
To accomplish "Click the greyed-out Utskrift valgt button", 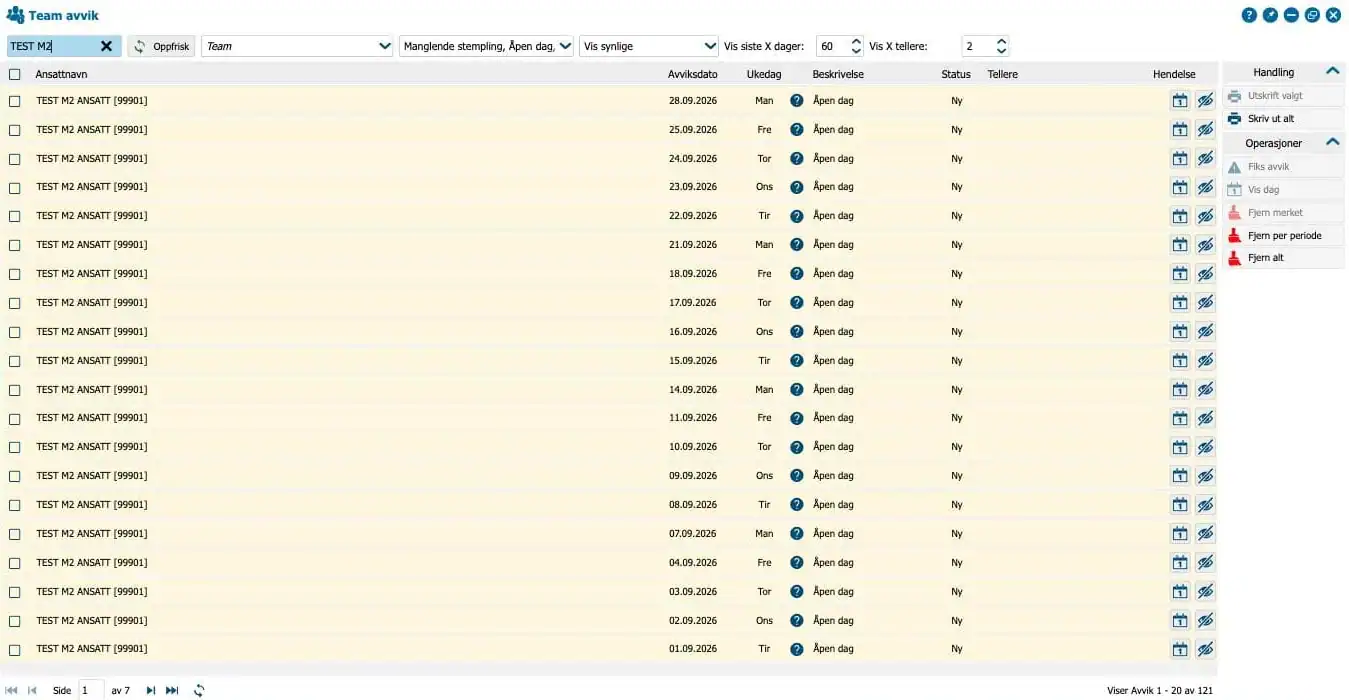I will (x=1283, y=96).
